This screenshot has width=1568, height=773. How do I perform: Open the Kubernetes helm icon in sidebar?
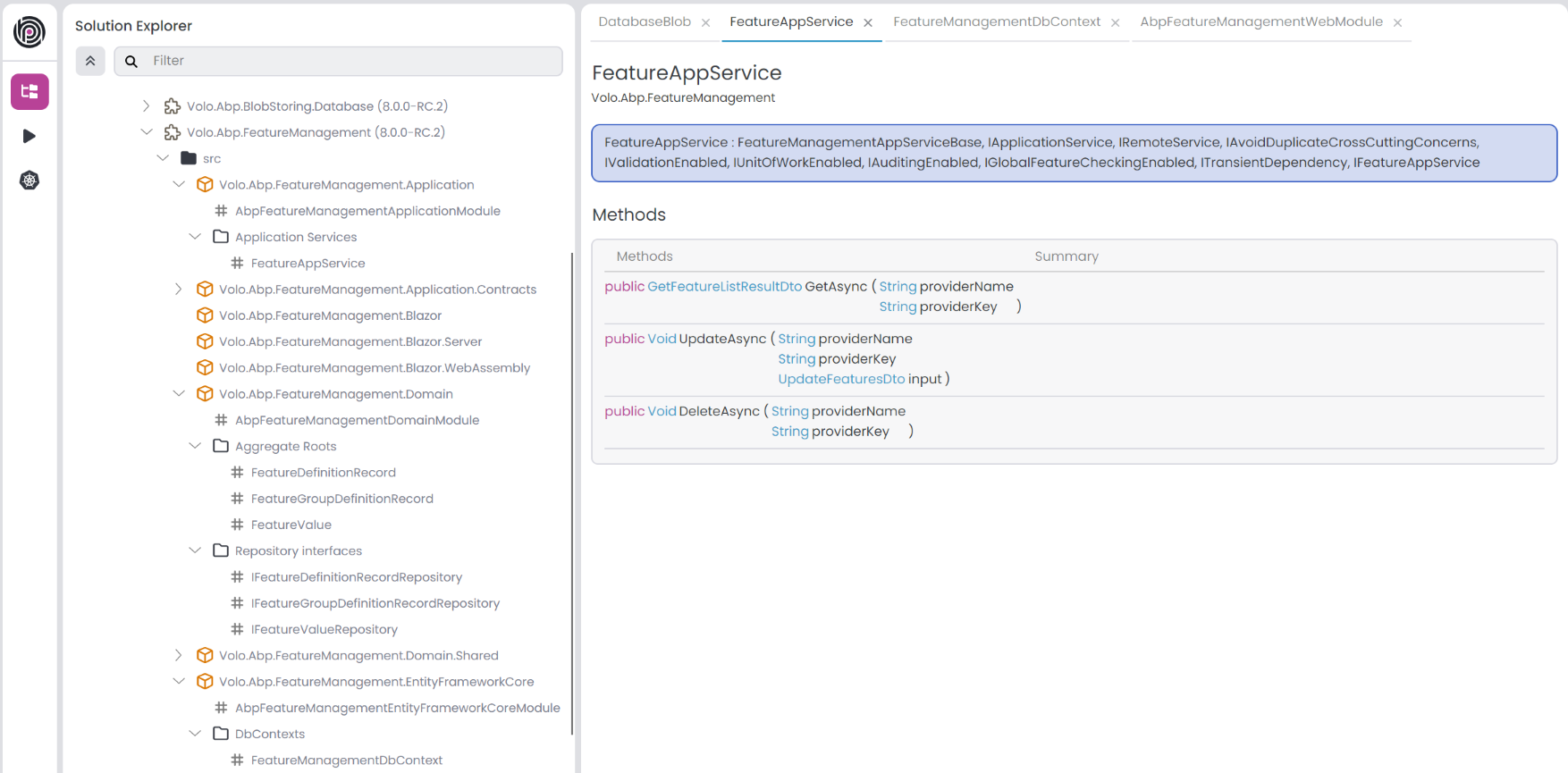coord(30,181)
